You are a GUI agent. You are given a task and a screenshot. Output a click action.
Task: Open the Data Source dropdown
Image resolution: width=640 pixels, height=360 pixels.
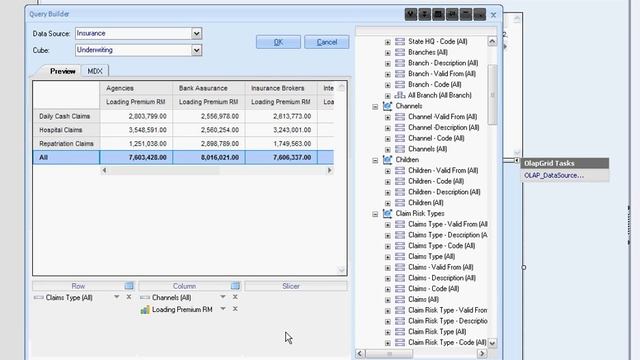pos(196,33)
